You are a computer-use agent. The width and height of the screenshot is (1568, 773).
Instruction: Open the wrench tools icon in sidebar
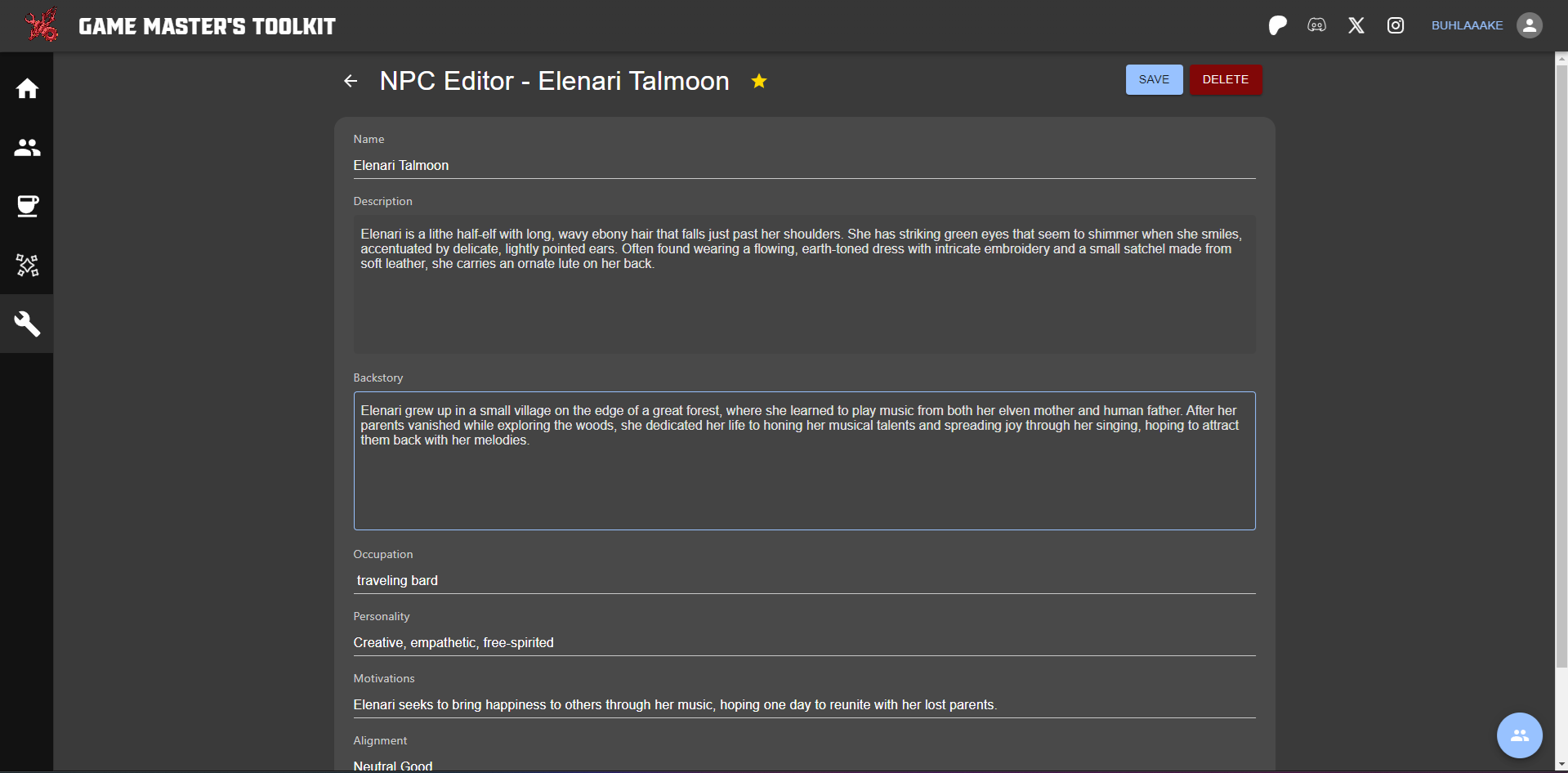click(27, 324)
